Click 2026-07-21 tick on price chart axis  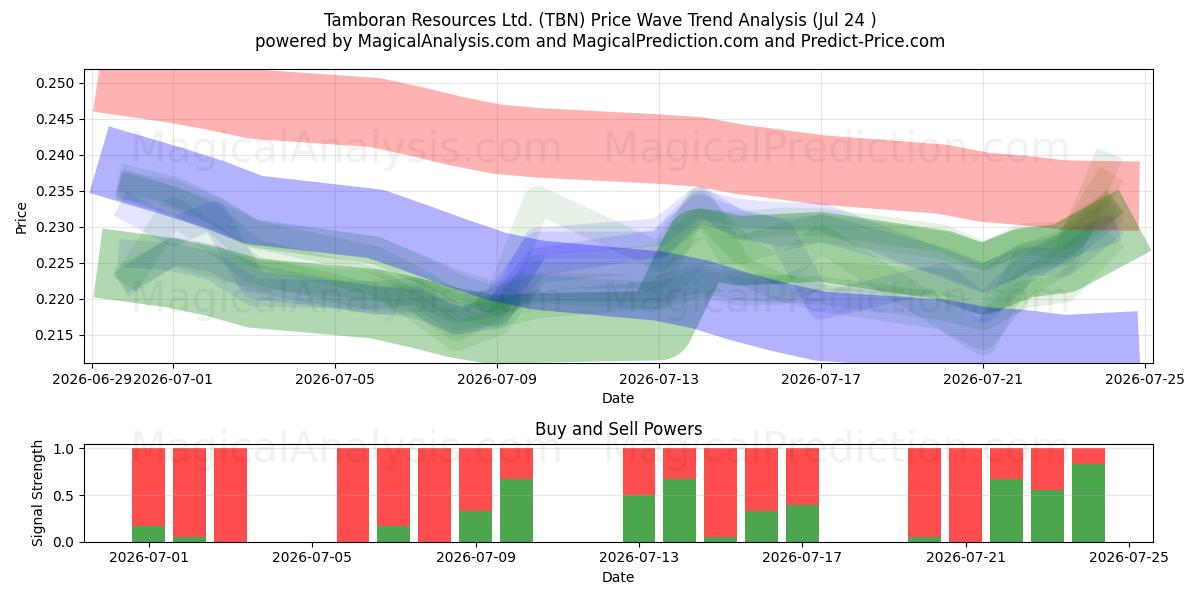pos(984,379)
